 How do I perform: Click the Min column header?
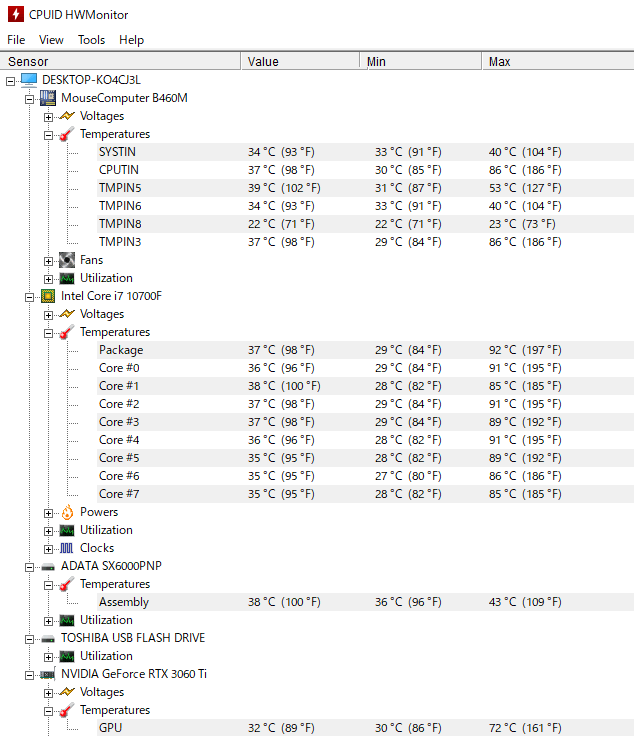tap(421, 62)
